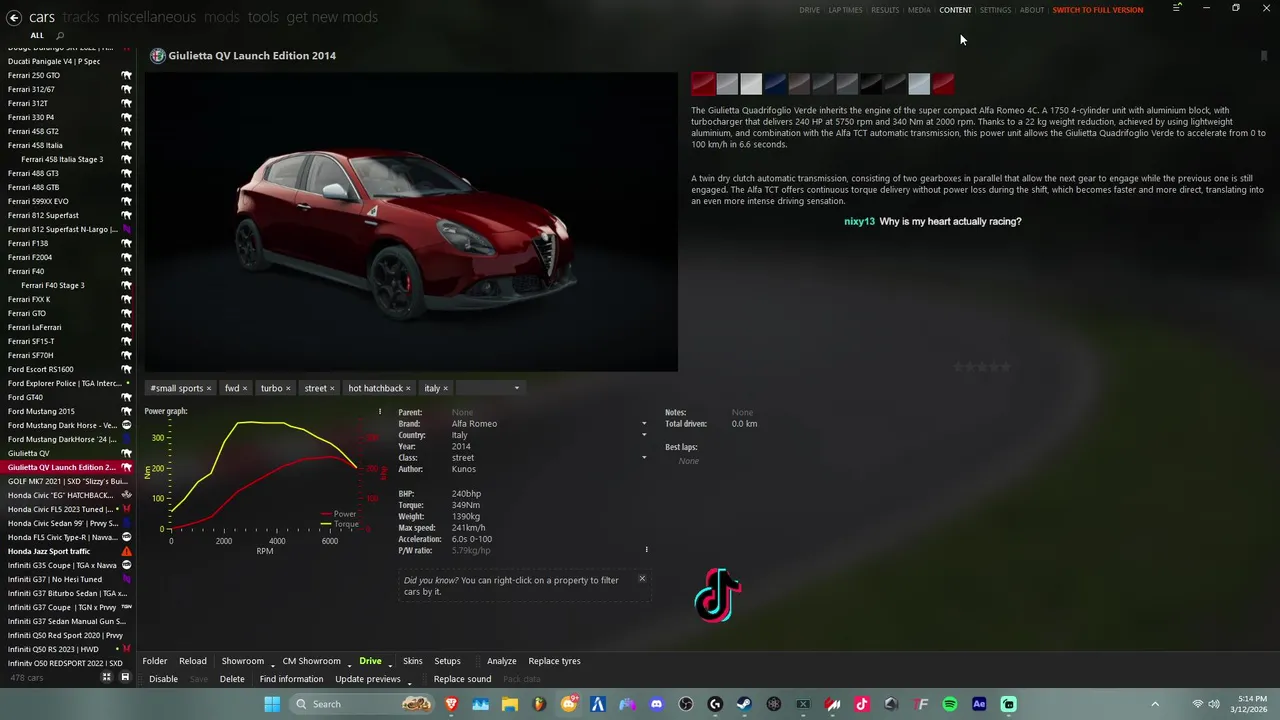This screenshot has width=1280, height=720.
Task: Click the grid view icon below the car list
Action: coord(106,677)
